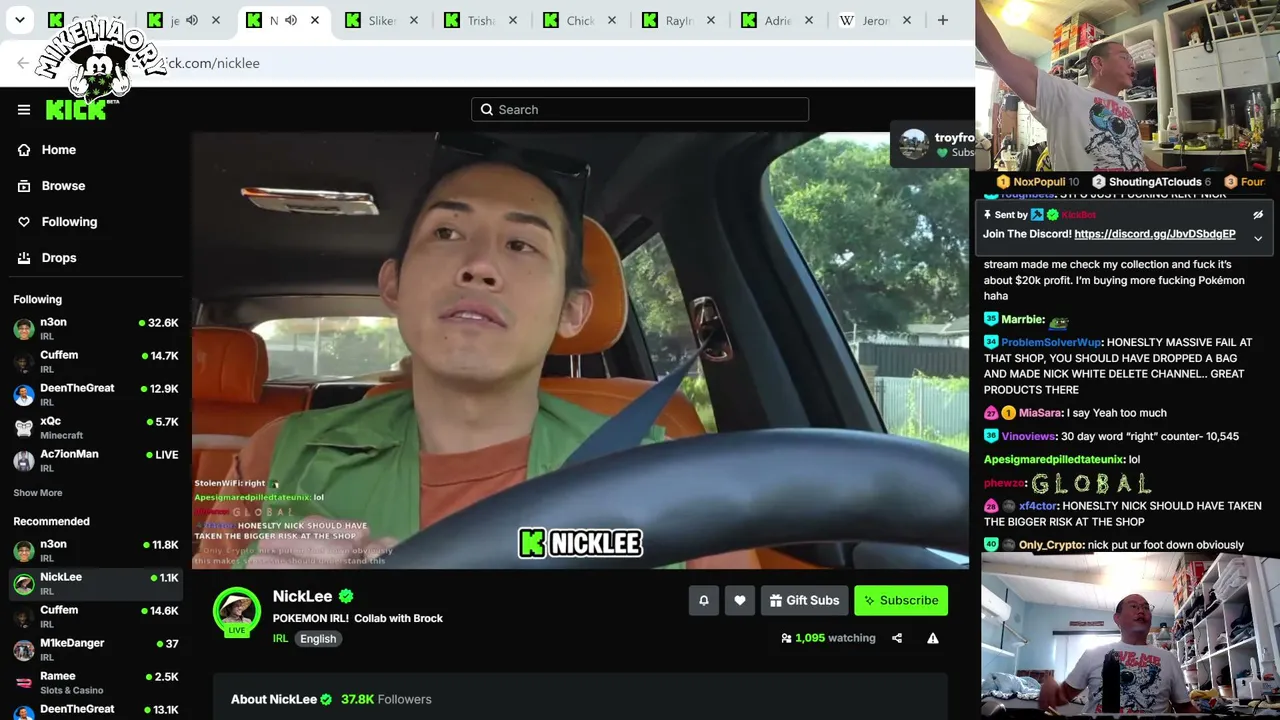This screenshot has height=720, width=1280.
Task: Click the English language tag
Action: [318, 639]
